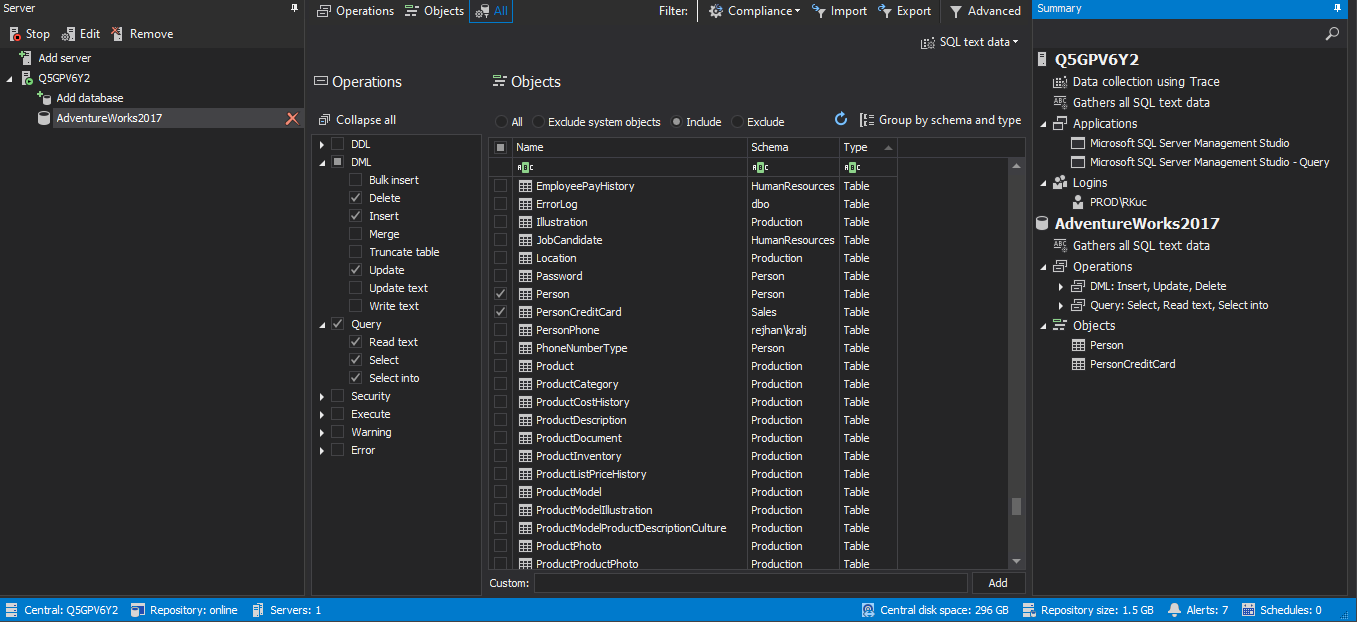The height and width of the screenshot is (622, 1357).
Task: Click the Import filter icon
Action: 819,11
